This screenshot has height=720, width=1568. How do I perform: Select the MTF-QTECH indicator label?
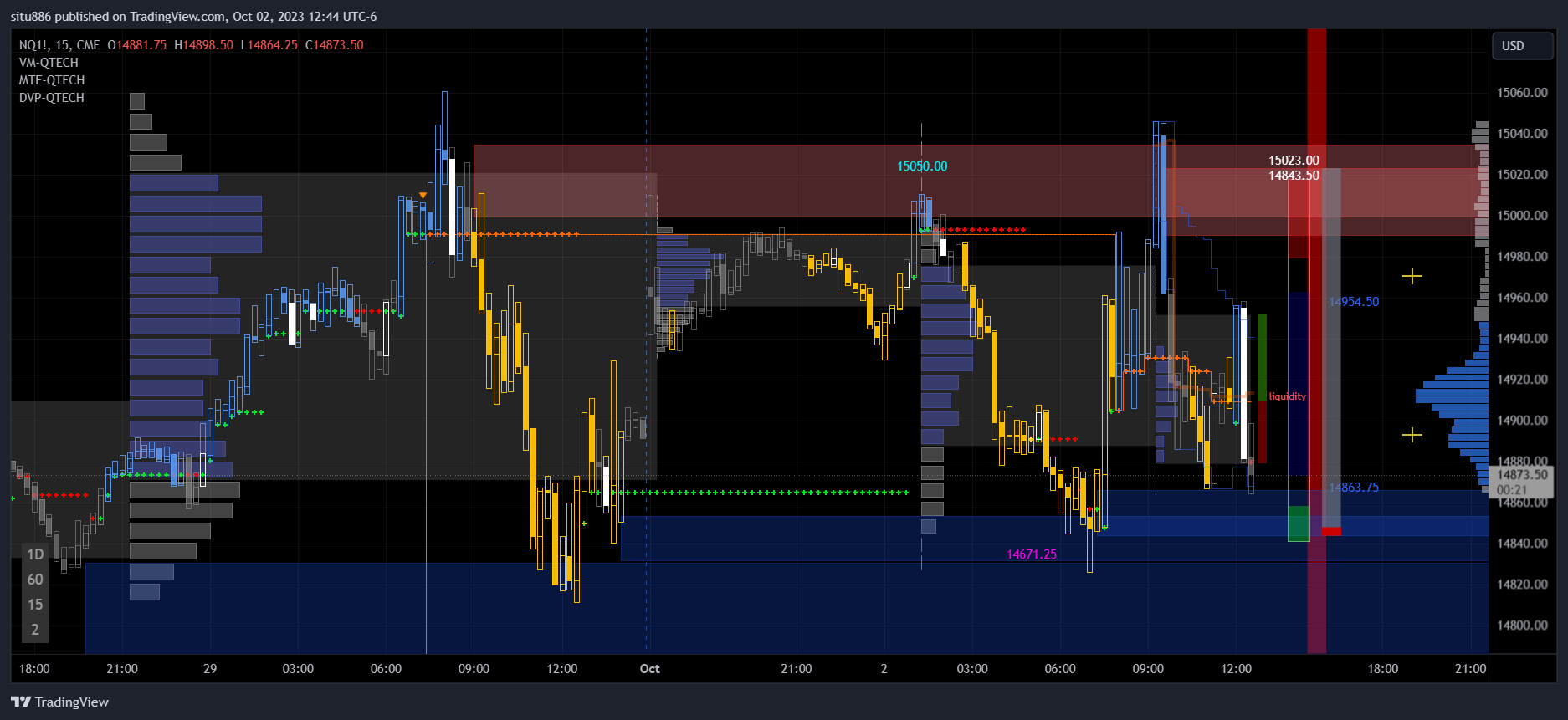coord(52,80)
